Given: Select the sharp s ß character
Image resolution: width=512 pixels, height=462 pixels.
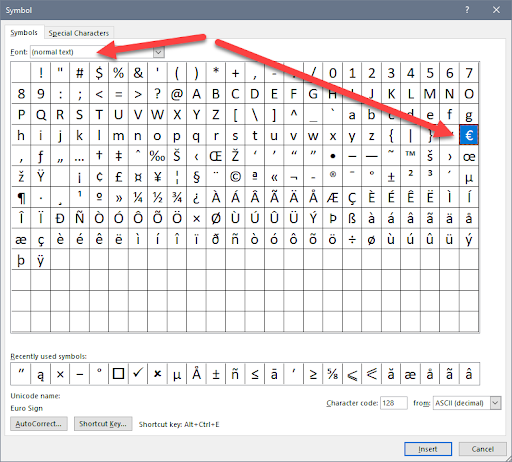Looking at the screenshot, I should [x=352, y=218].
